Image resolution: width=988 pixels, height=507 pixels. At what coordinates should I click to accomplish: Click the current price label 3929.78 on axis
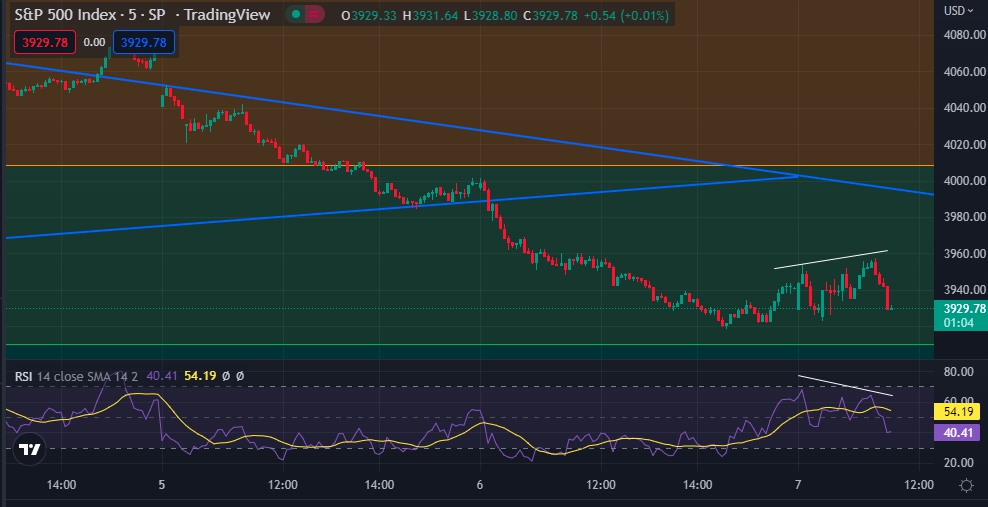click(961, 309)
